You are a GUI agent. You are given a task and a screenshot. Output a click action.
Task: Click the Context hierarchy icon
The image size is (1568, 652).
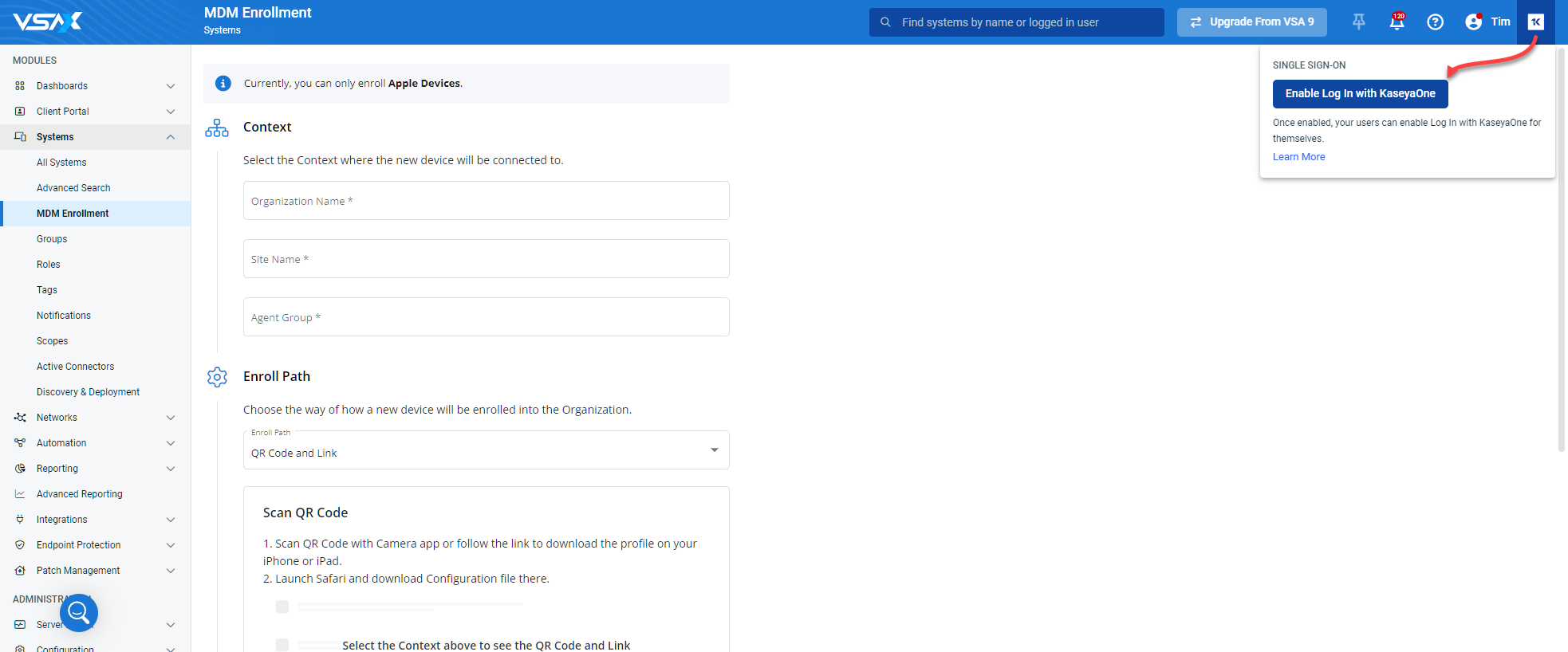point(217,128)
